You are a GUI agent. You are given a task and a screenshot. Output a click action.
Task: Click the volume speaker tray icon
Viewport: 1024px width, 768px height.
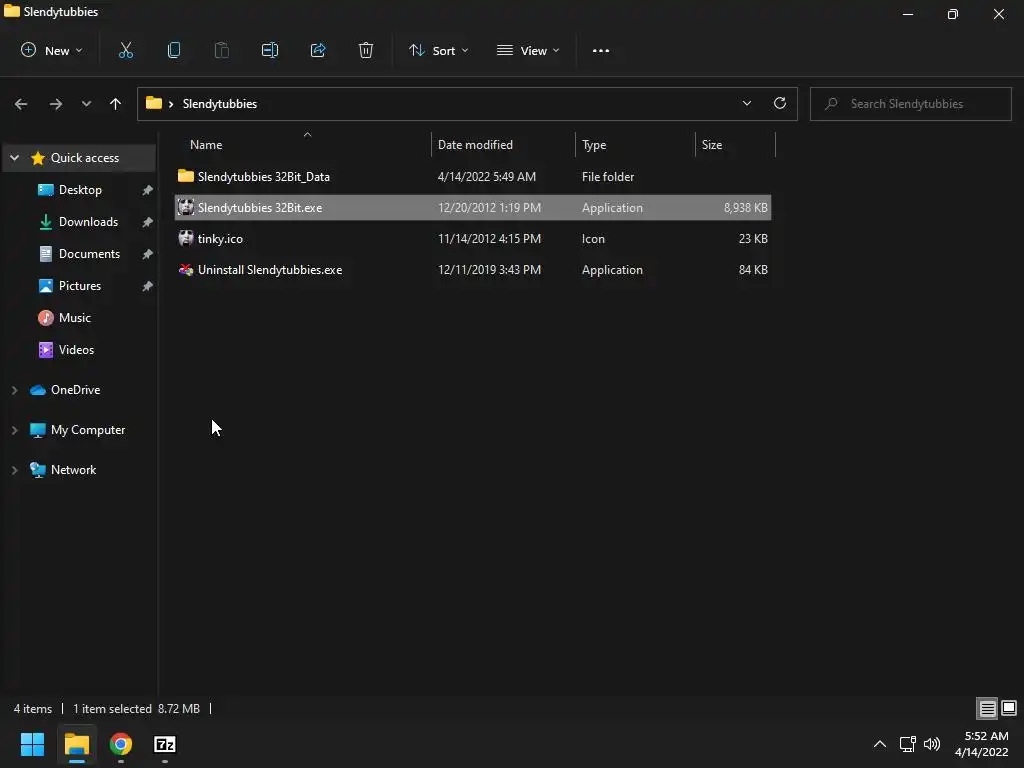pos(932,744)
